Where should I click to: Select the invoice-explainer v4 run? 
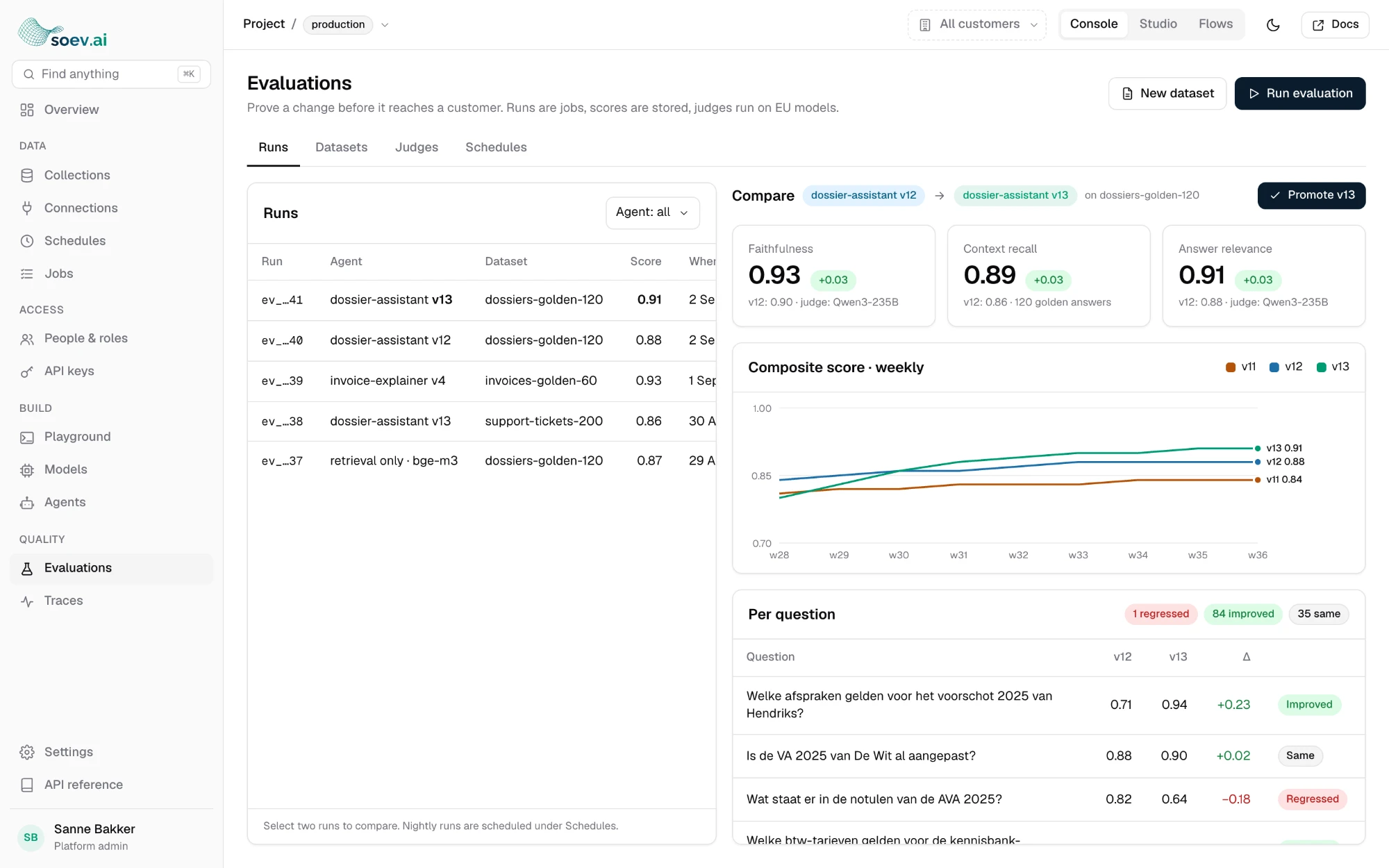tap(481, 381)
